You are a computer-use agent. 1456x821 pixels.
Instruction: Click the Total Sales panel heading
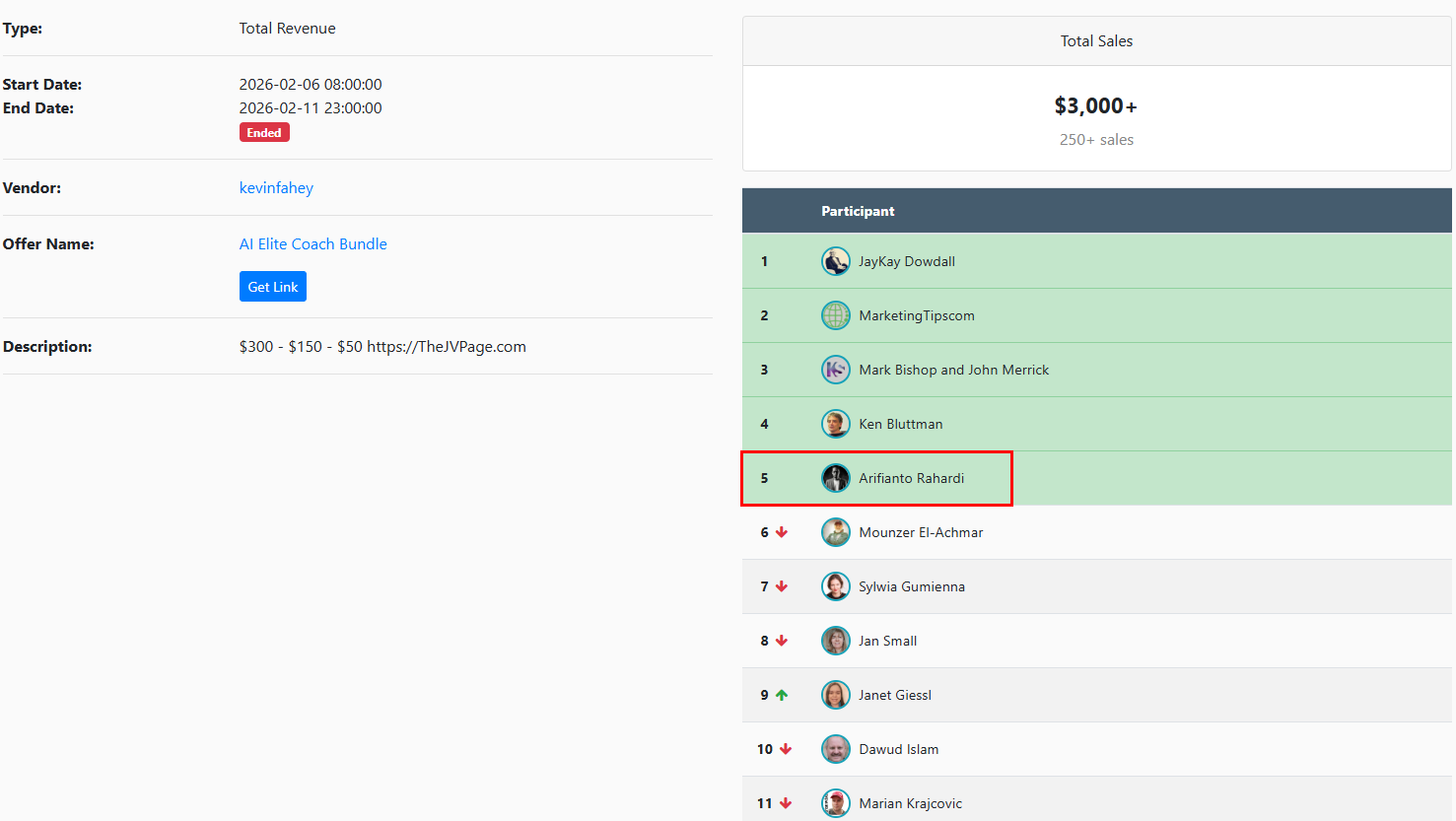point(1096,41)
